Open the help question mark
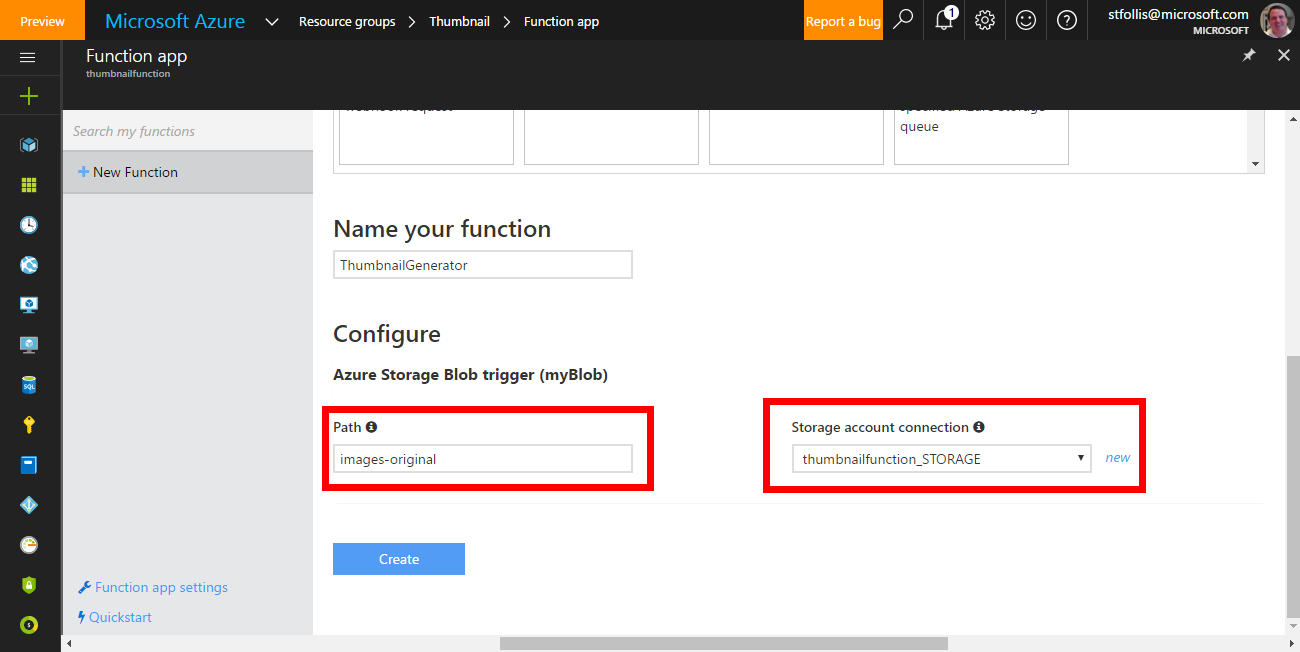This screenshot has width=1300, height=652. click(1067, 20)
